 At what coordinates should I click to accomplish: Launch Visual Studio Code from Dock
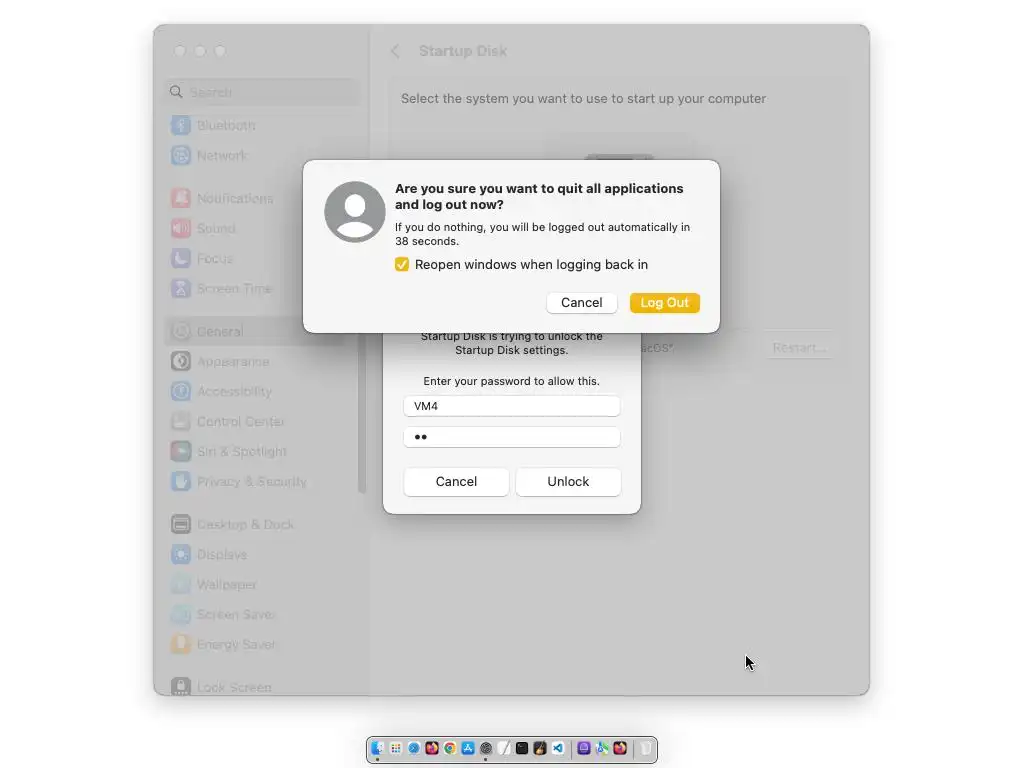(x=558, y=748)
